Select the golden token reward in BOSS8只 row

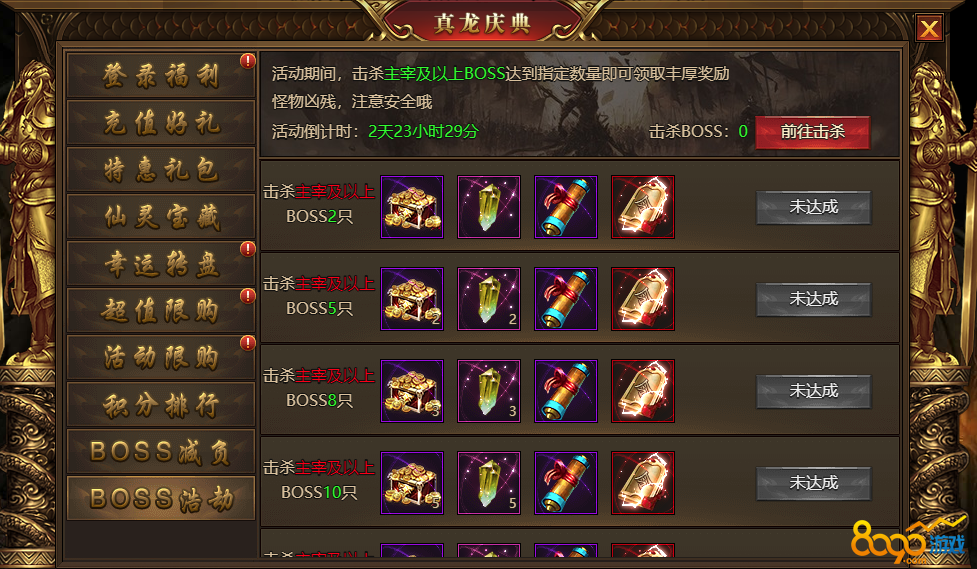click(x=643, y=391)
